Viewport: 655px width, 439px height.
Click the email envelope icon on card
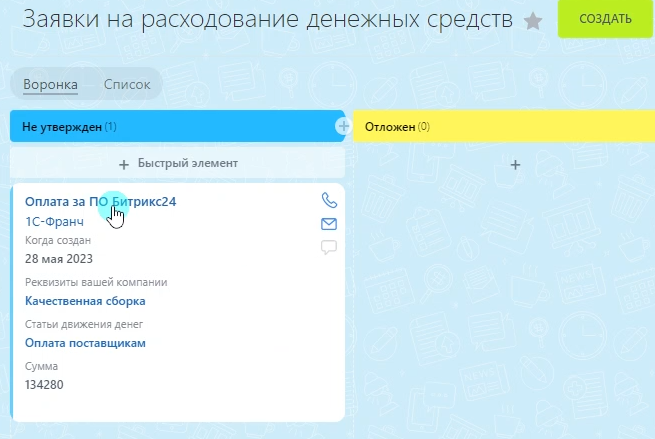(329, 224)
